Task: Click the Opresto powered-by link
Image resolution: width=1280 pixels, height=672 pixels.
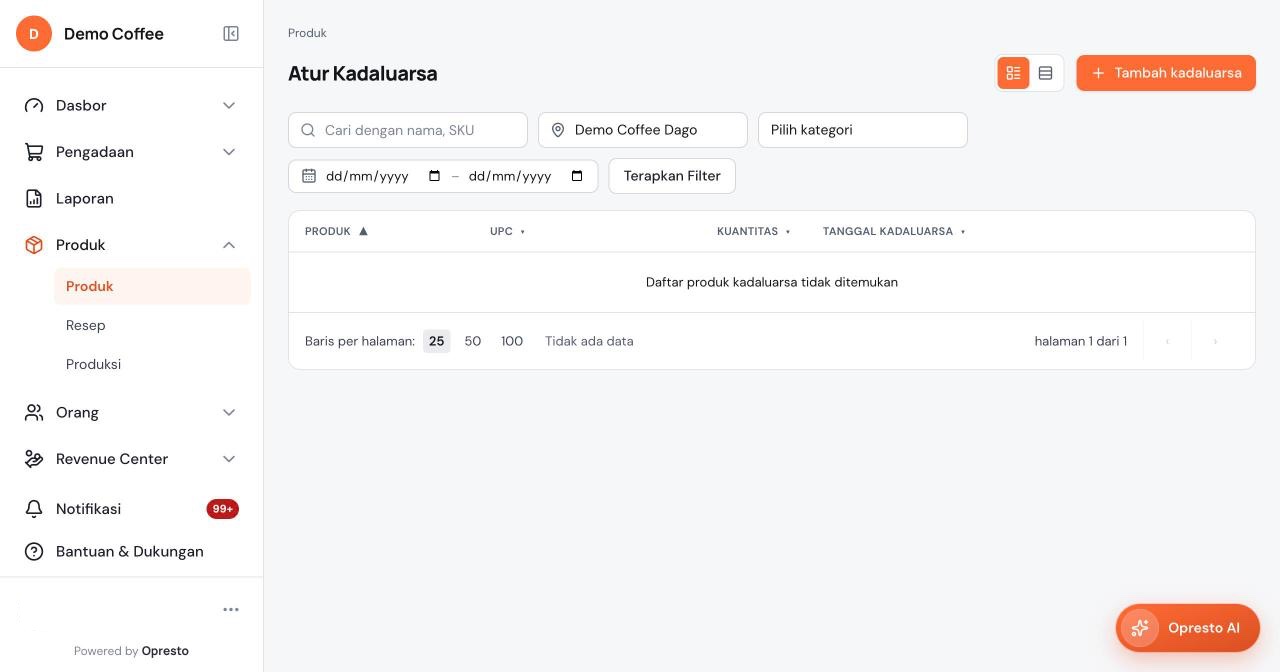Action: [x=165, y=651]
